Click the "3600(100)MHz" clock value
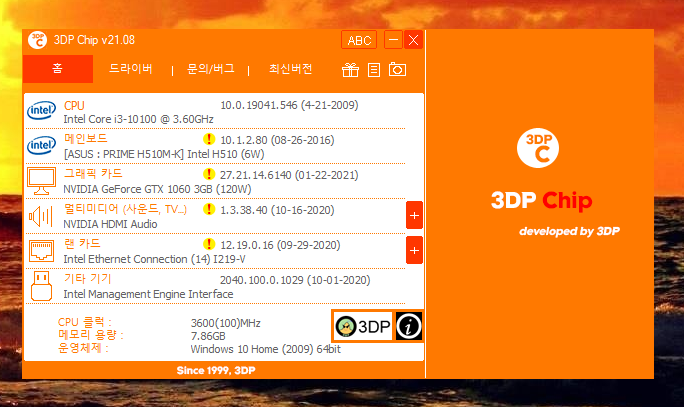 [226, 323]
